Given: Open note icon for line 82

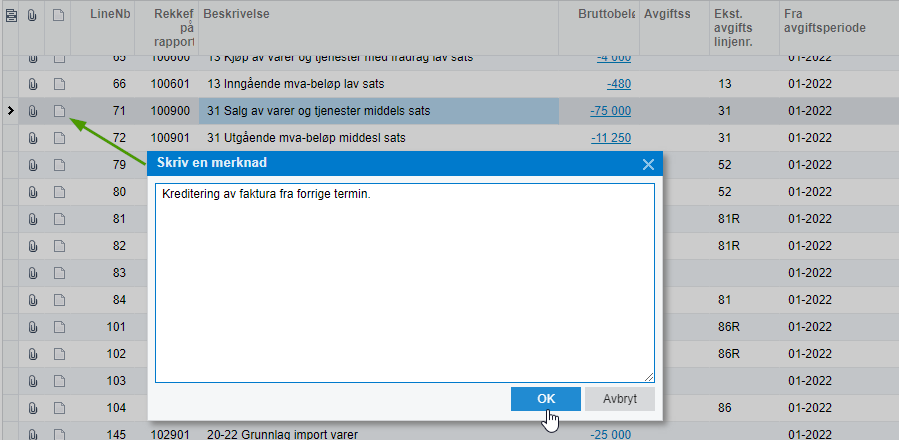Looking at the screenshot, I should point(59,246).
